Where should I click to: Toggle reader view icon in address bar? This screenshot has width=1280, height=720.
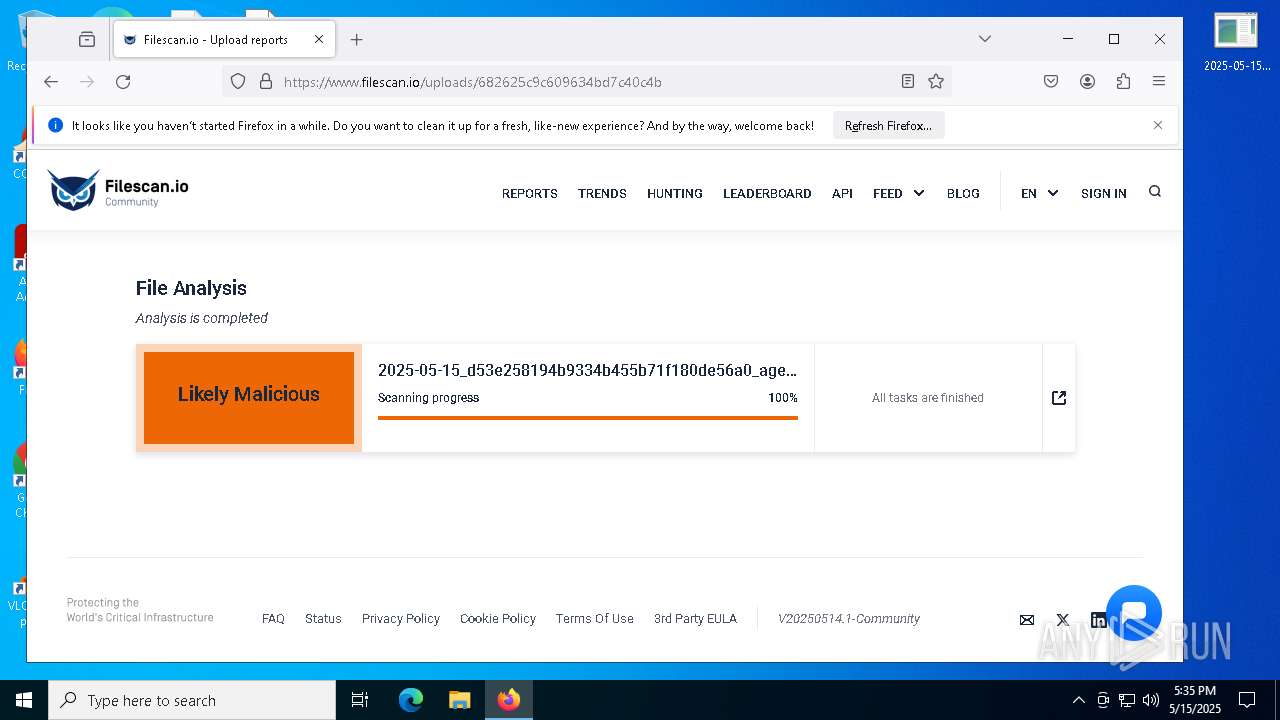point(908,82)
